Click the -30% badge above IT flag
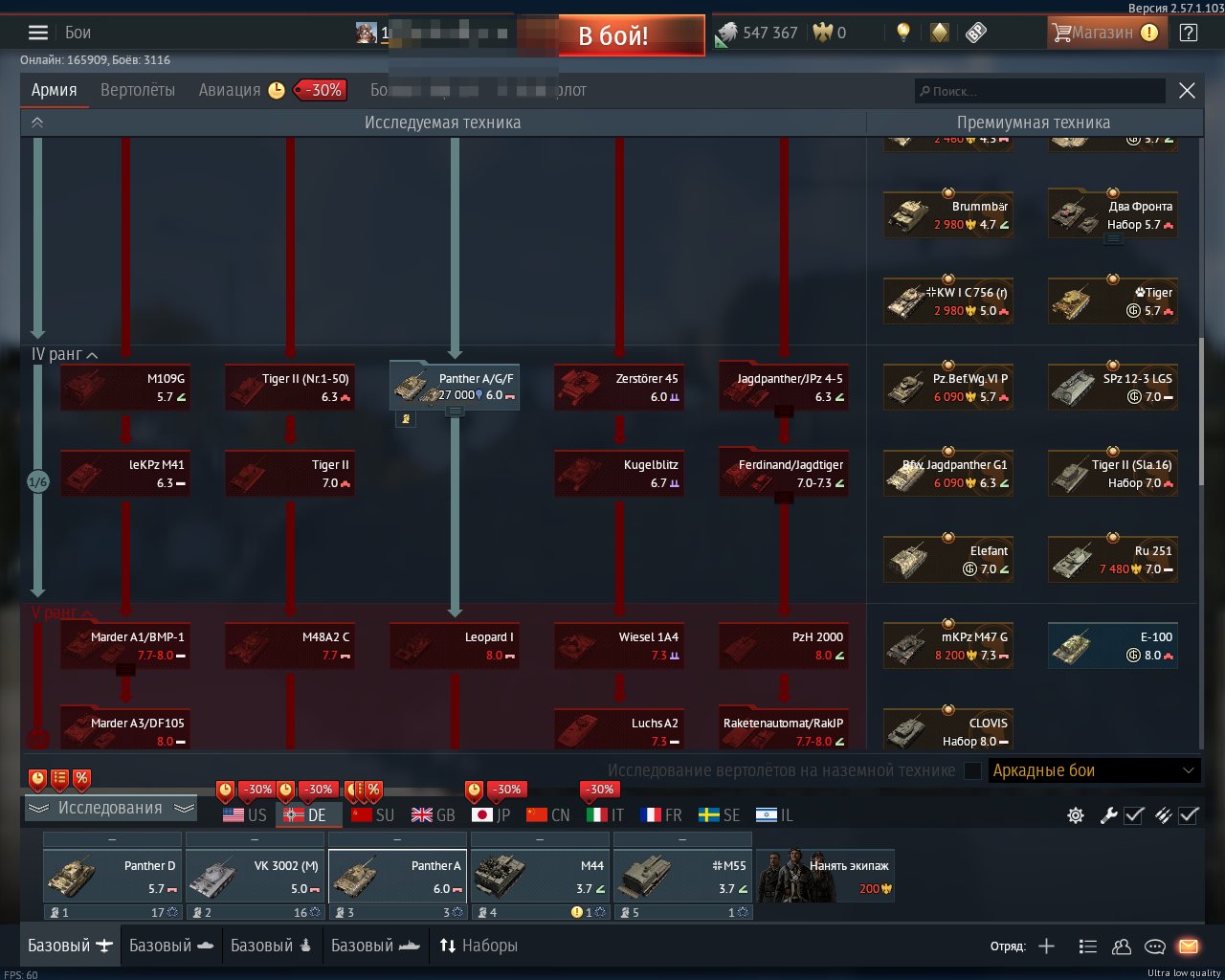Image resolution: width=1225 pixels, height=980 pixels. pos(600,791)
